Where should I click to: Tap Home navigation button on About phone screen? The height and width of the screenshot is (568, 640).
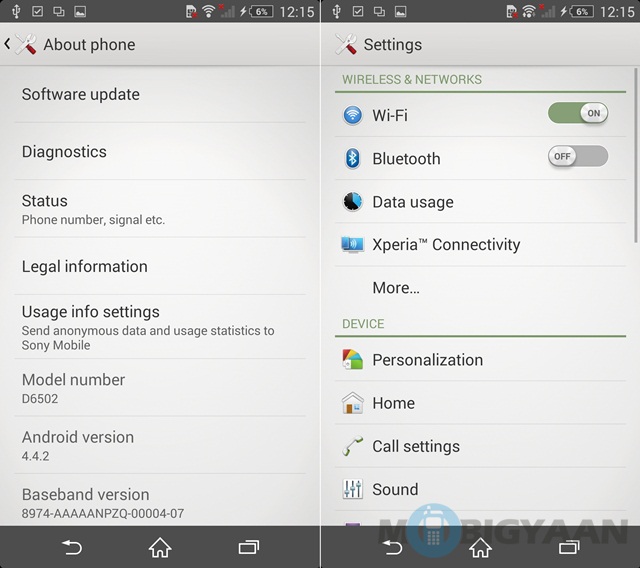click(160, 547)
